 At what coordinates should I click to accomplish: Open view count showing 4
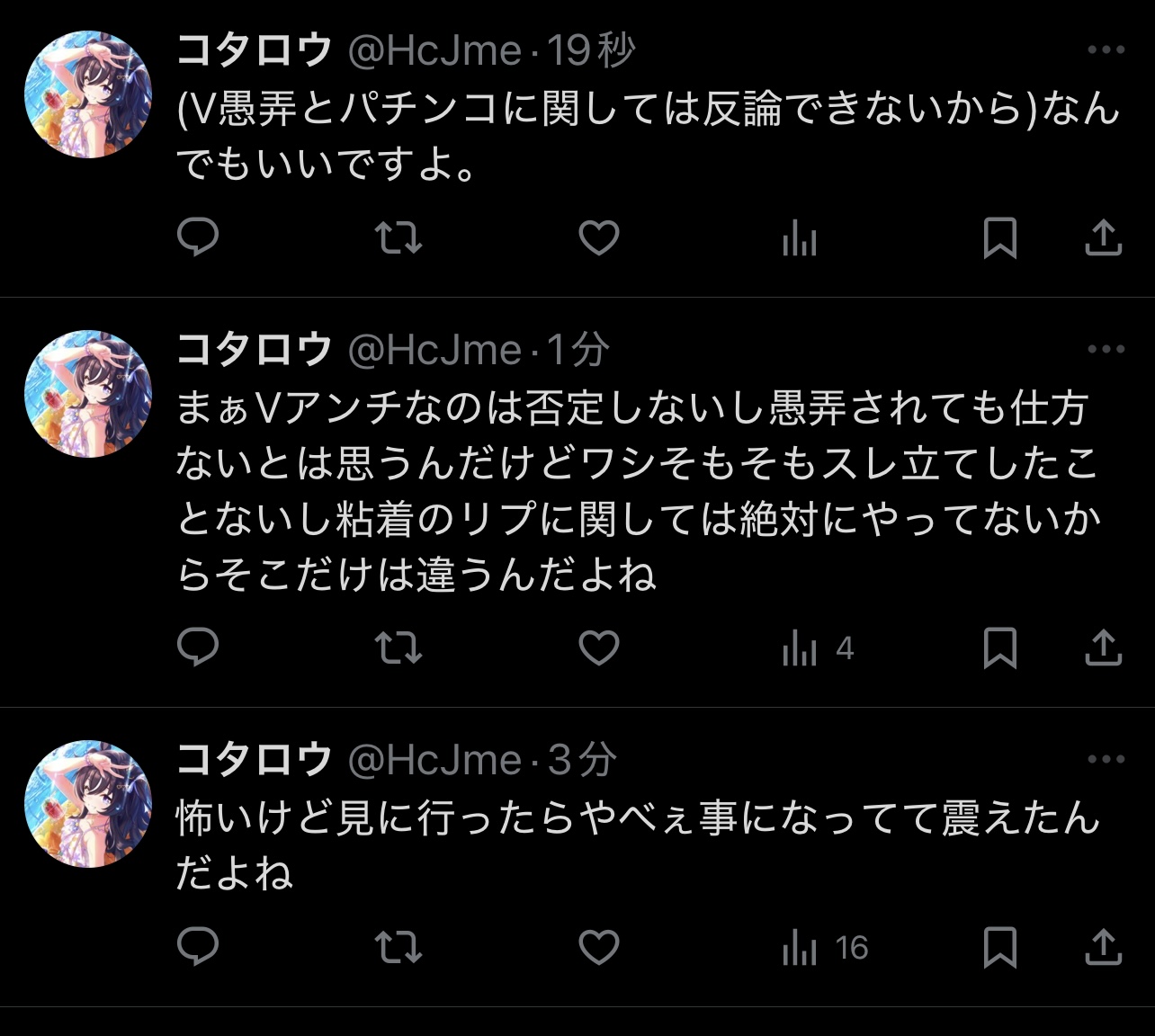click(817, 648)
